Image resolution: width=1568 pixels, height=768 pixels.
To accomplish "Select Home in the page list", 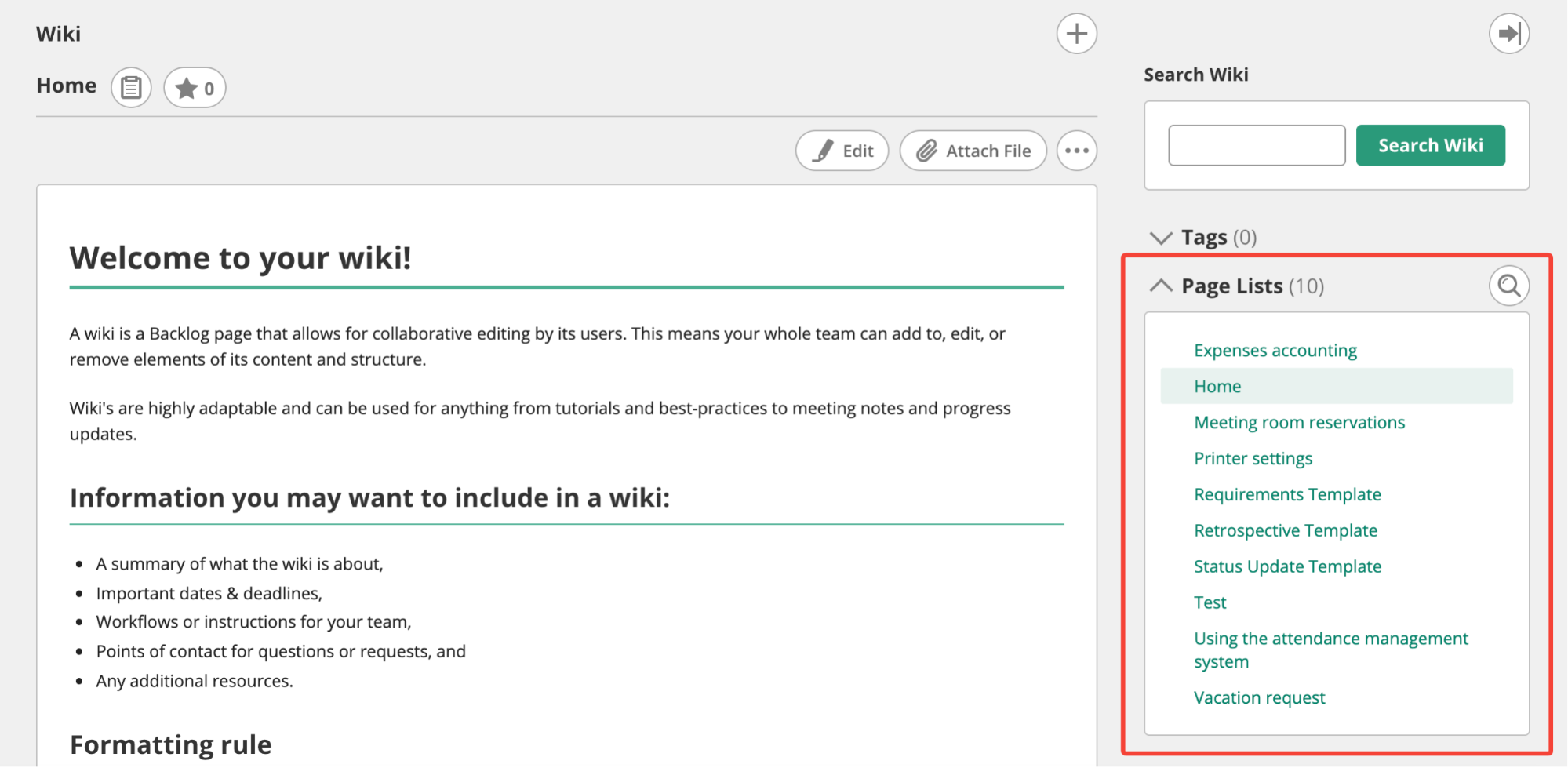I will pos(1217,387).
